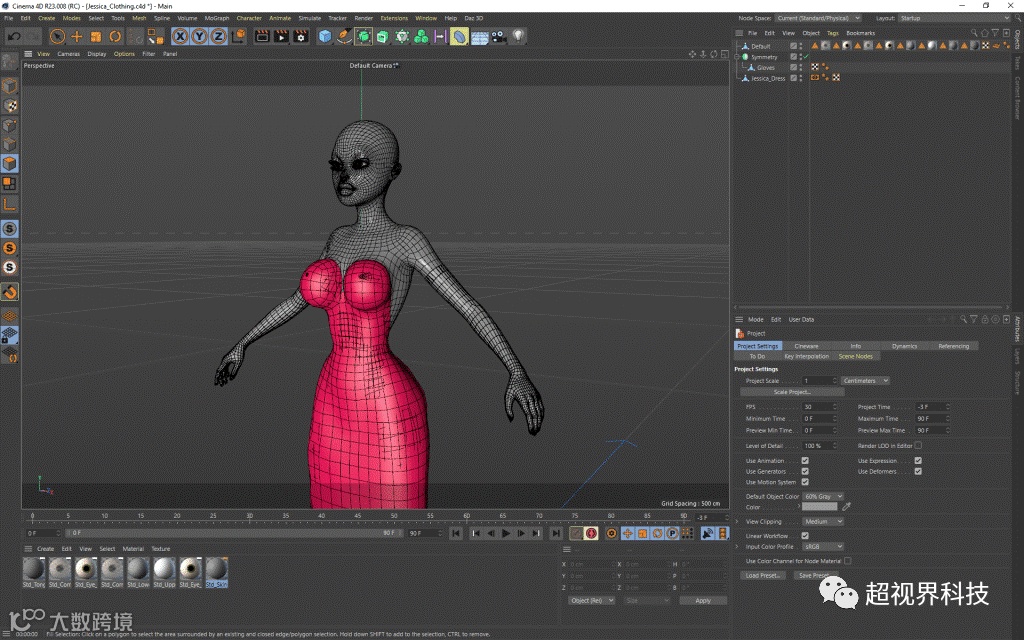Viewport: 1024px width, 640px height.
Task: Select the Move tool icon
Action: (77, 36)
